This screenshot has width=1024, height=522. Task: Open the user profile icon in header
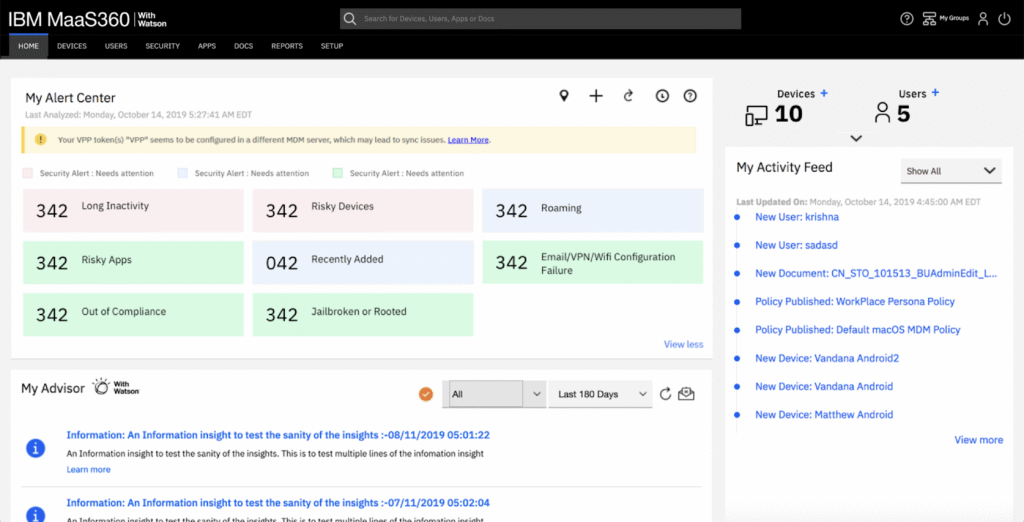pos(983,19)
